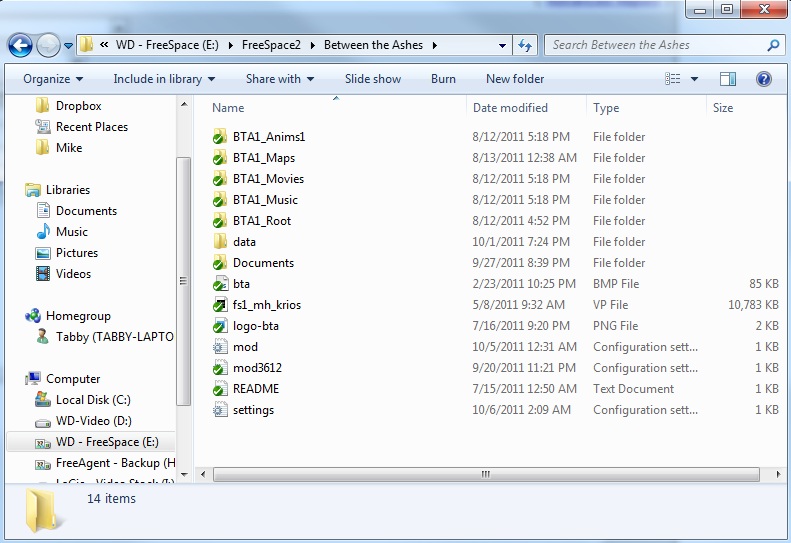Click the Search Between the Ashes field

click(x=656, y=45)
